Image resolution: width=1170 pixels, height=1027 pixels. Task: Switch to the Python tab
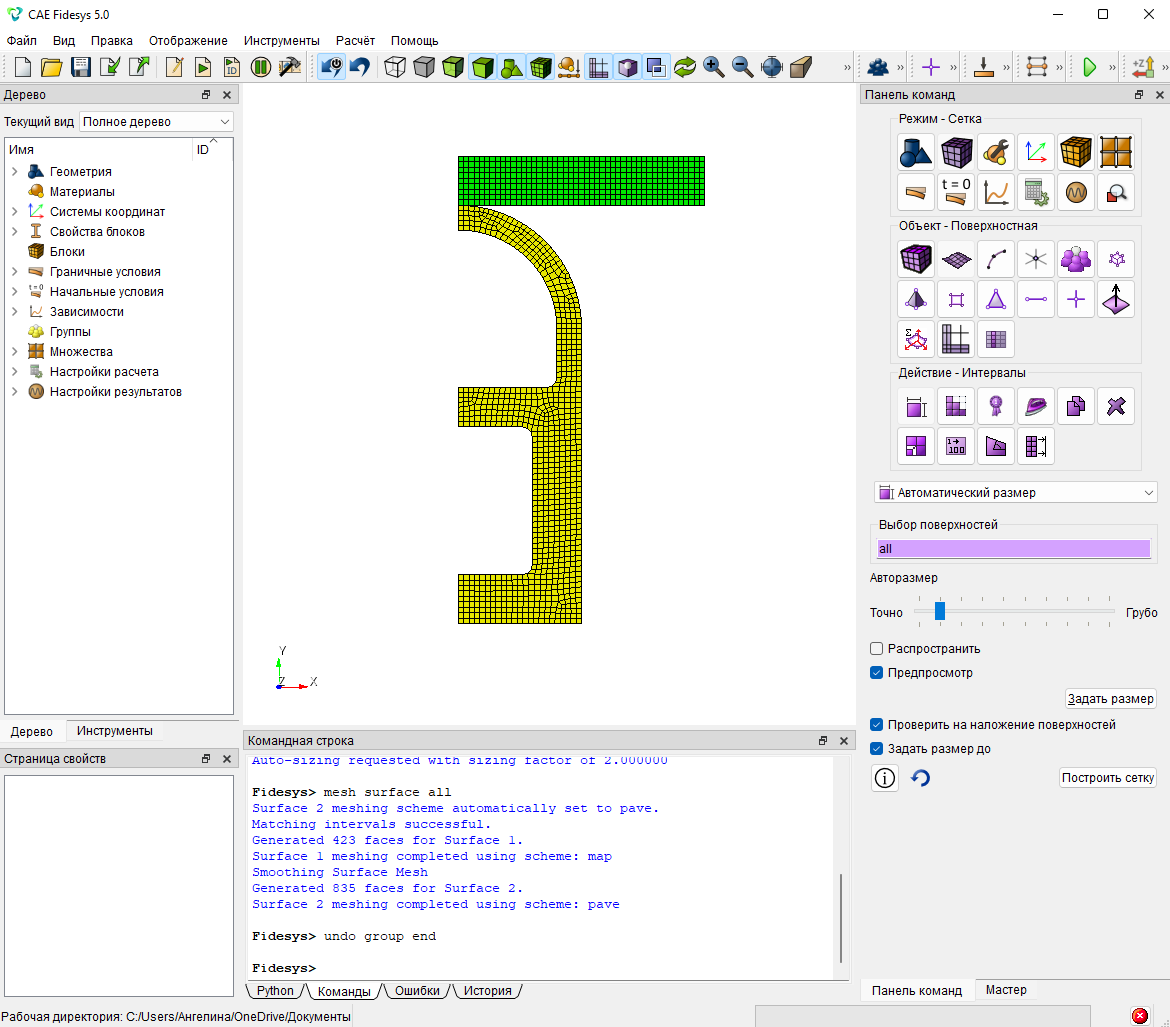[275, 990]
